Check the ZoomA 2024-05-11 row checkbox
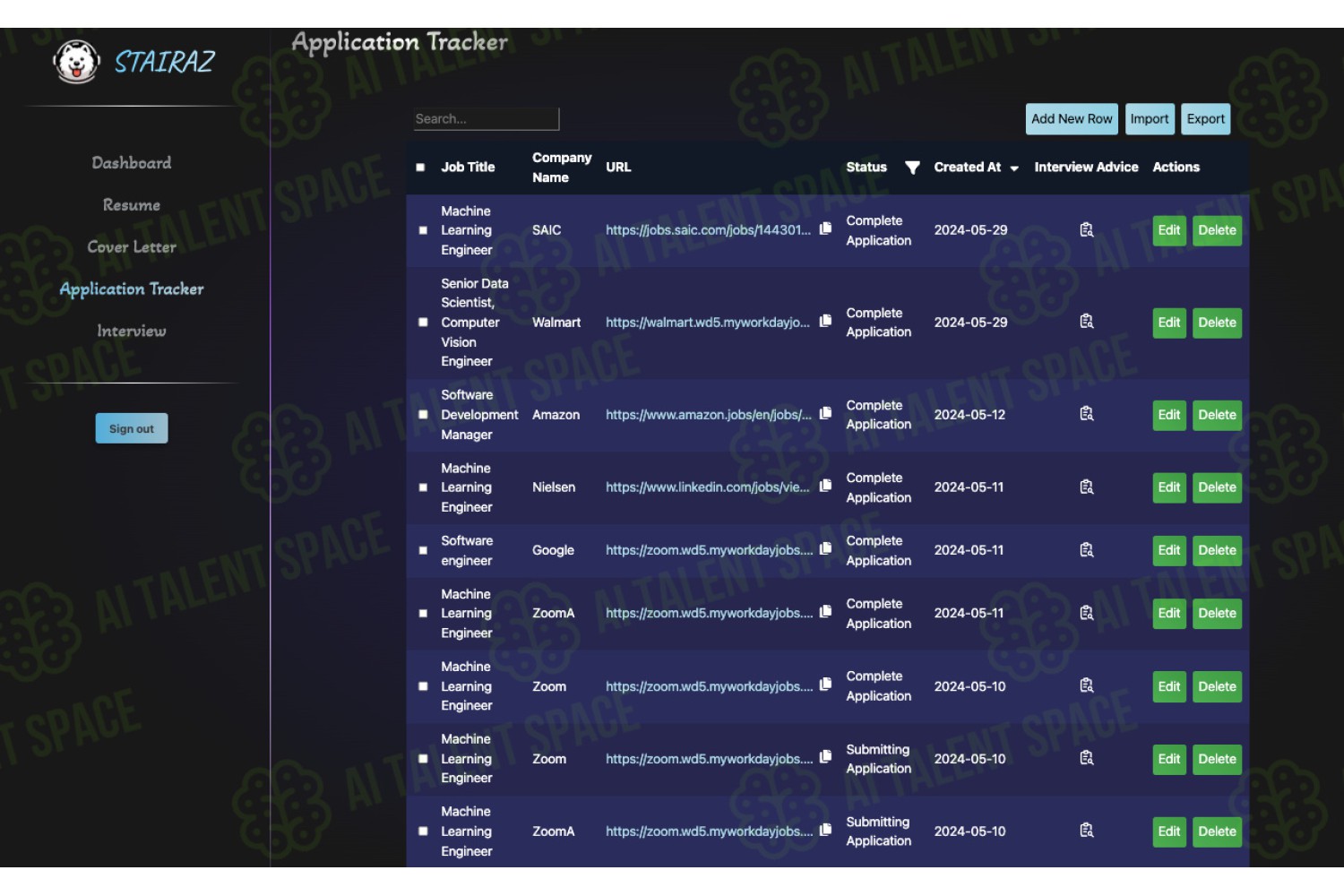Screen dimensions: 1344x896 (x=423, y=614)
